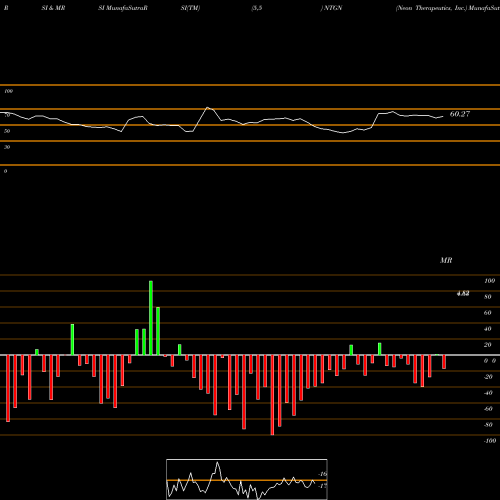
Task: Click the -100 axis label of MR chart
Action: [489, 441]
